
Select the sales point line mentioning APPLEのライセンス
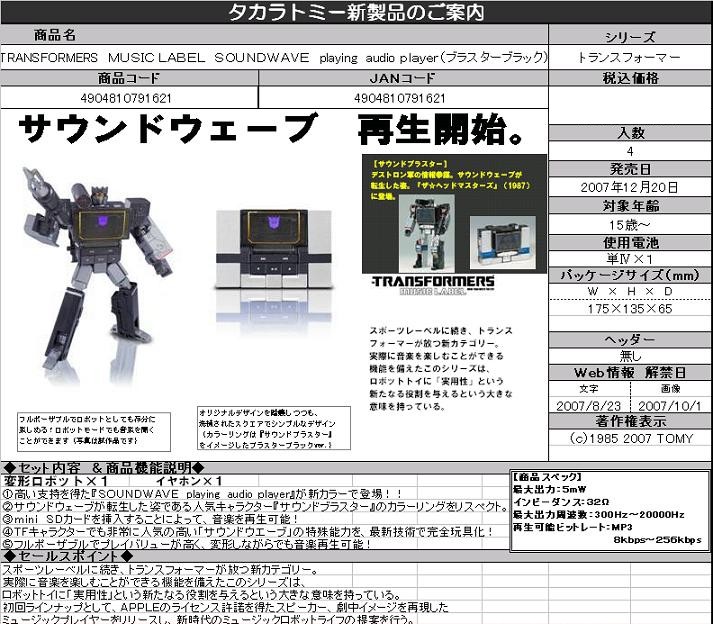[226, 607]
